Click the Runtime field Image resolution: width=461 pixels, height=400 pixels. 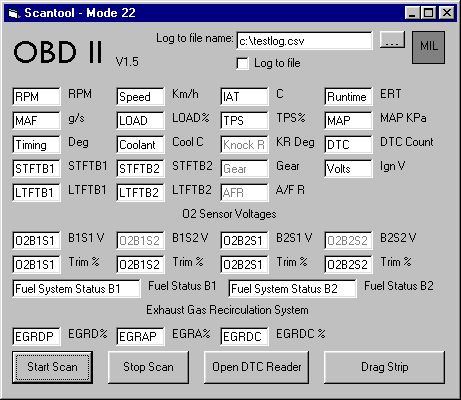(x=348, y=97)
